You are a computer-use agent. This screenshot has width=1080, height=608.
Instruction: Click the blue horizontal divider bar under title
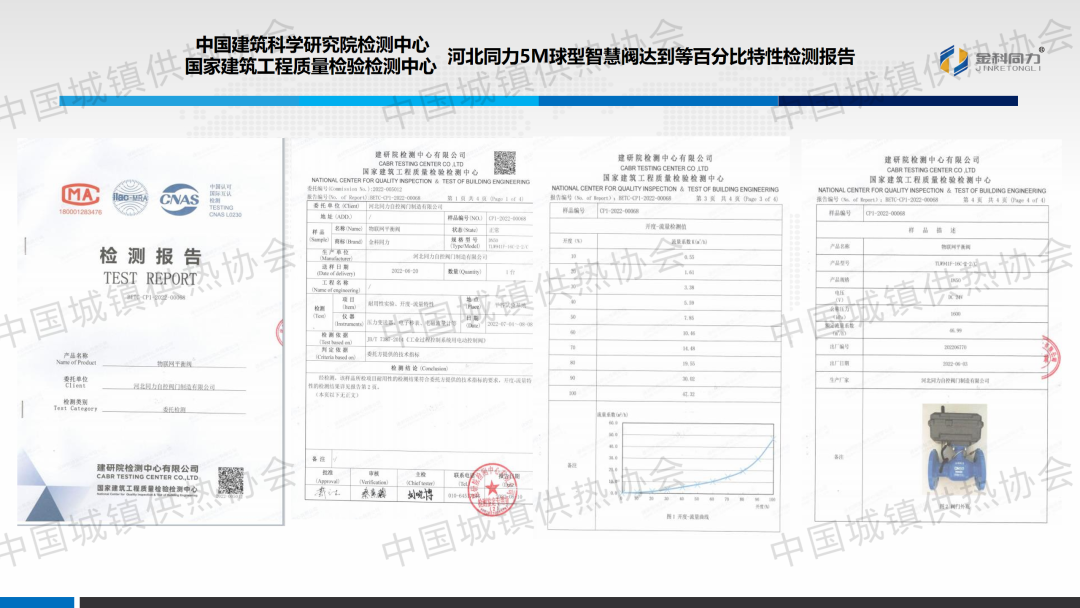click(x=540, y=101)
